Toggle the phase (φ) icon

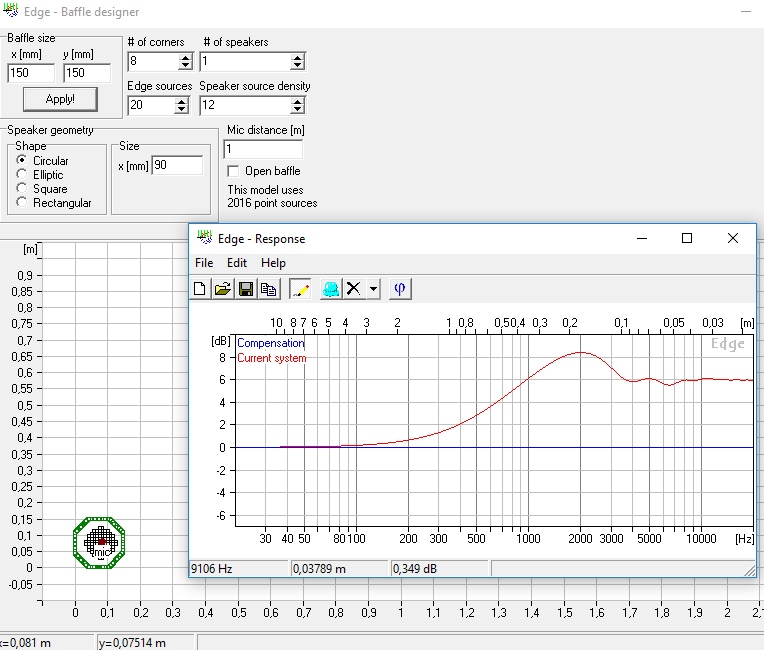[x=400, y=289]
